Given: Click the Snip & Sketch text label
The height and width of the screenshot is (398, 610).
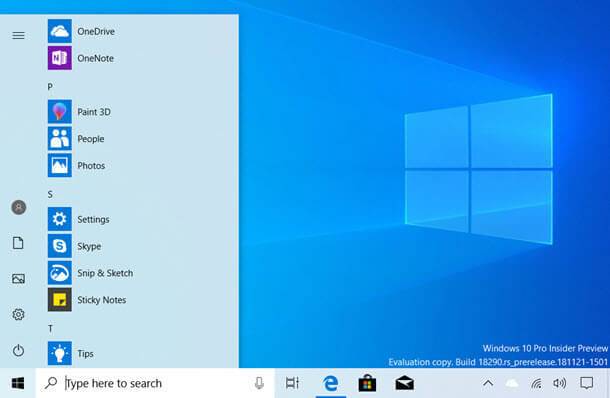Looking at the screenshot, I should coord(105,273).
